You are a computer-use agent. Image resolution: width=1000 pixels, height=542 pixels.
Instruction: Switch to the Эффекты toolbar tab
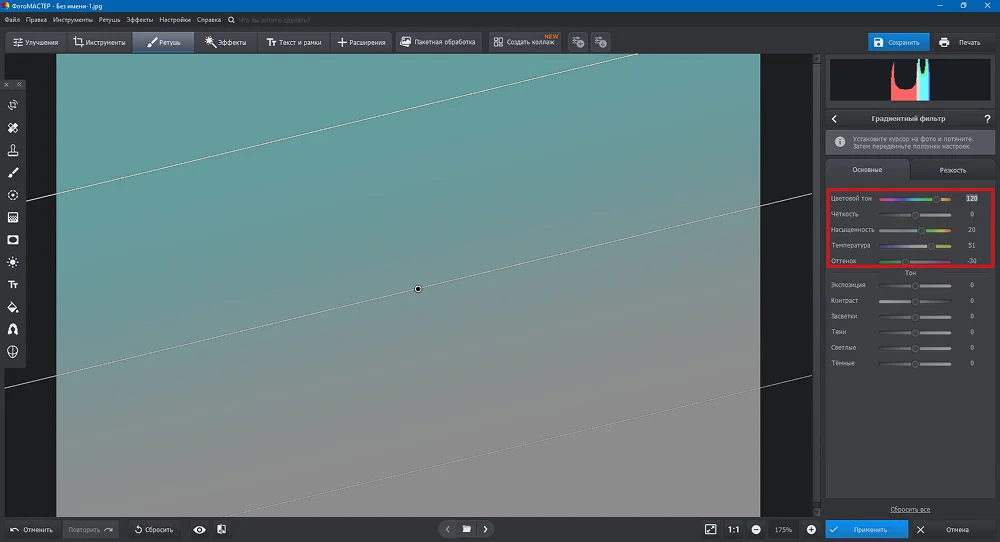click(226, 42)
